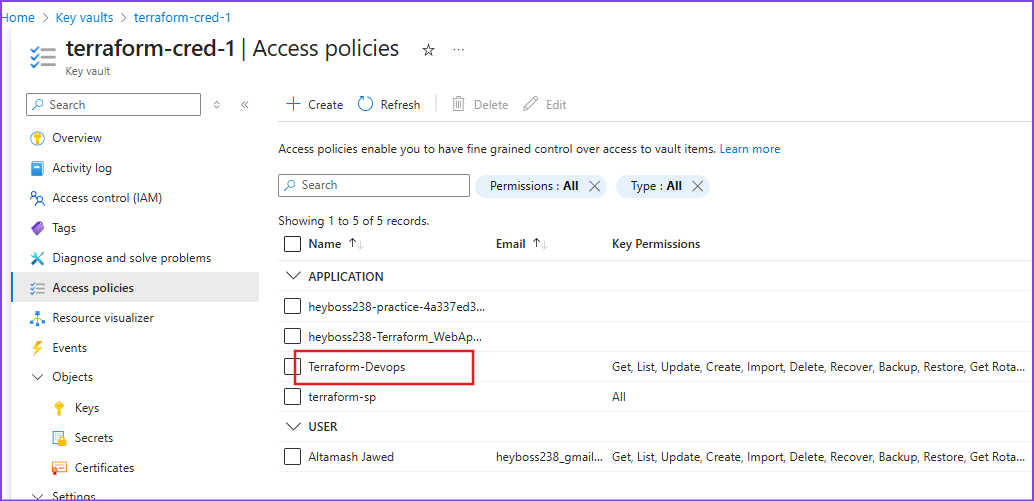
Task: Collapse the Objects menu section
Action: pos(38,377)
